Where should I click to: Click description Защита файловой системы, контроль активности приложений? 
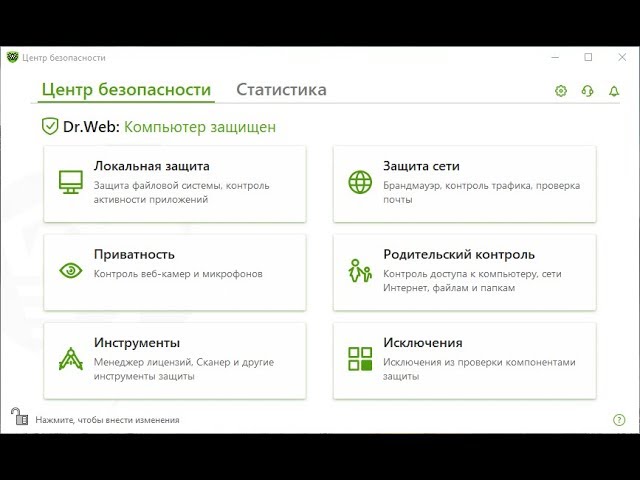tap(182, 192)
